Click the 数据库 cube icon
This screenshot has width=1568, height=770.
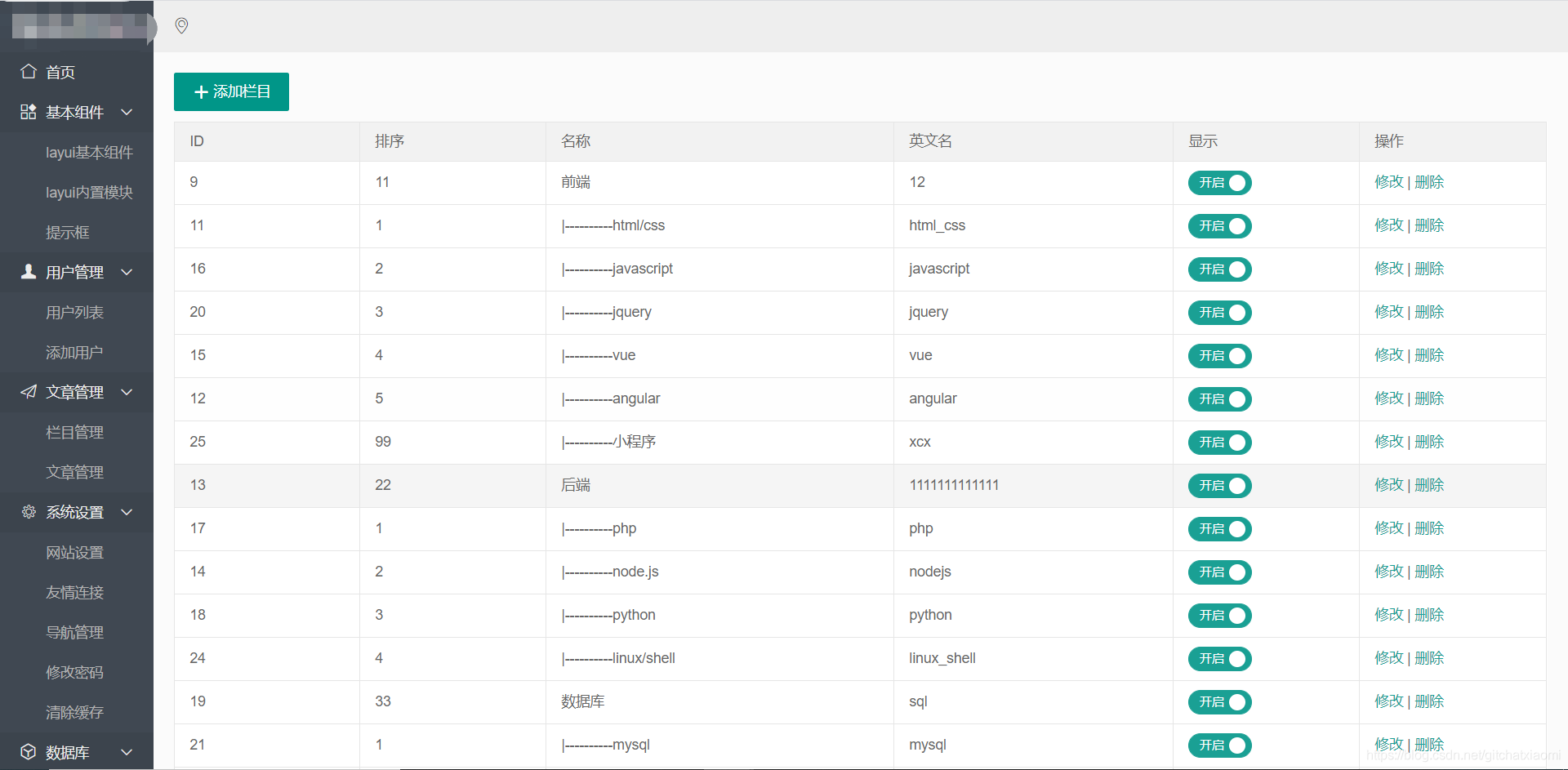click(29, 752)
